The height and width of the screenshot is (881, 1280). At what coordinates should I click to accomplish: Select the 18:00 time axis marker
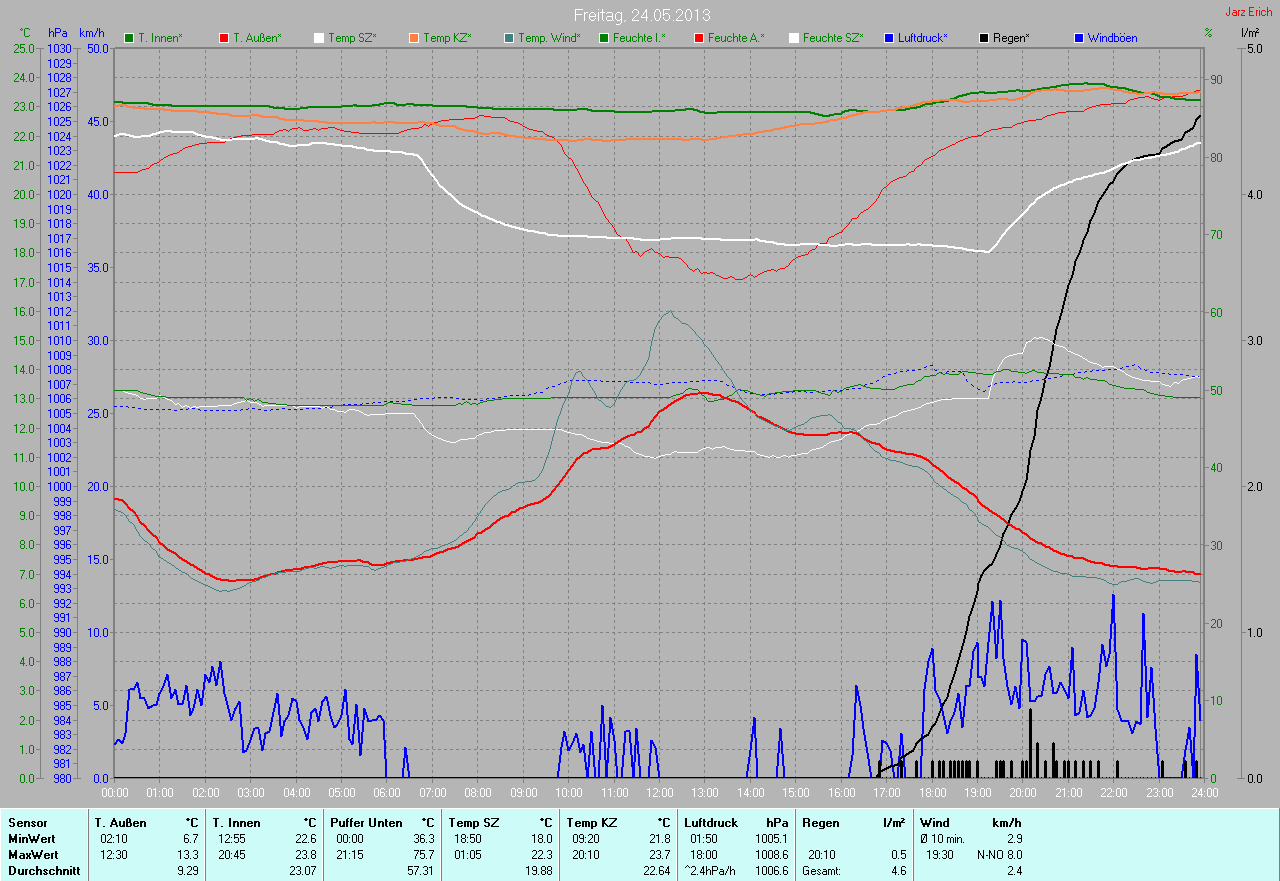932,792
